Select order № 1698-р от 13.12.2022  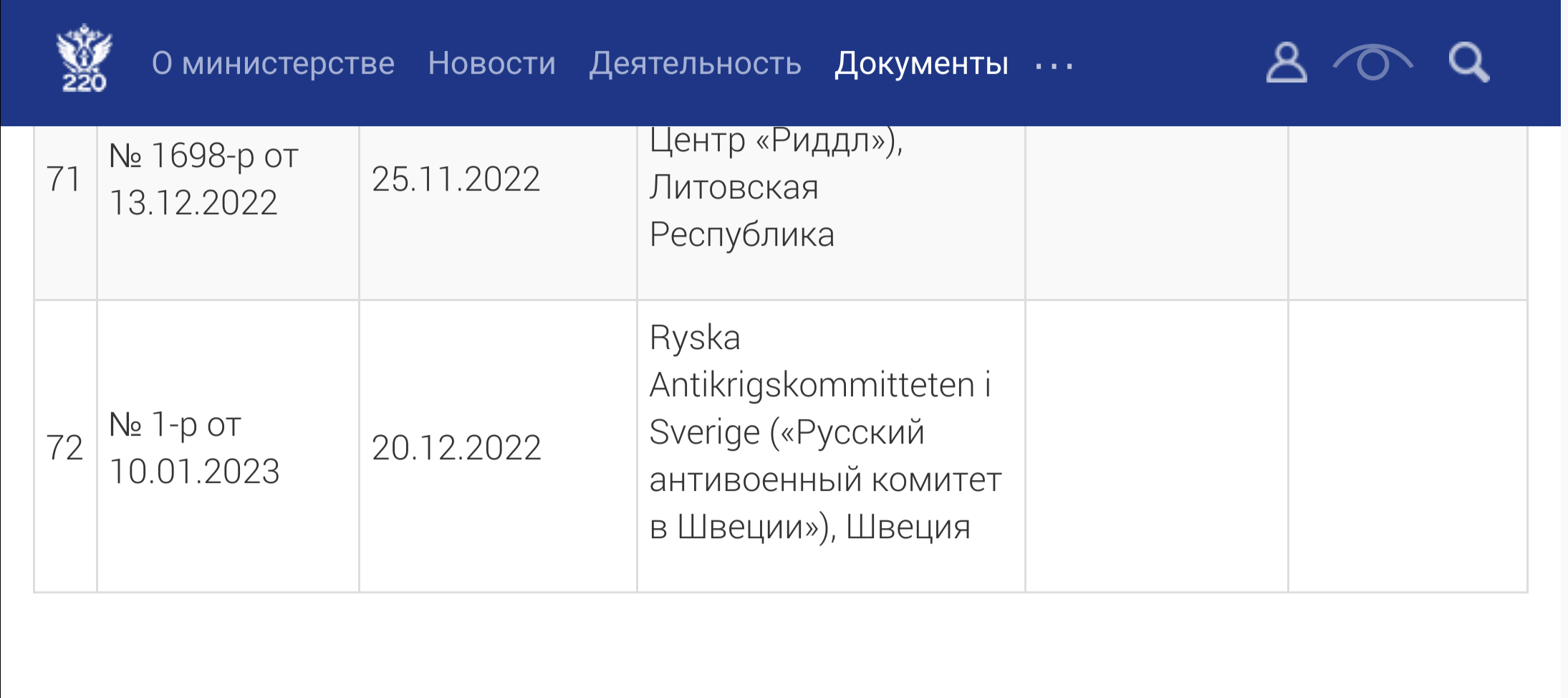(203, 179)
